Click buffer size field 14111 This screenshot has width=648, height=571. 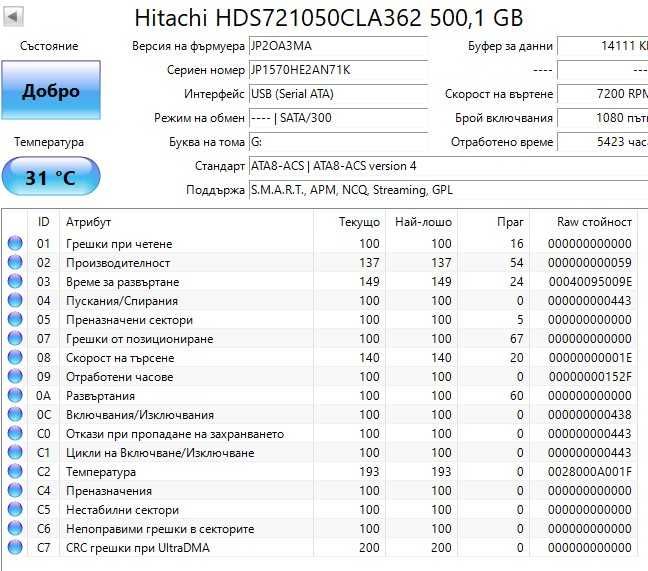click(x=603, y=46)
